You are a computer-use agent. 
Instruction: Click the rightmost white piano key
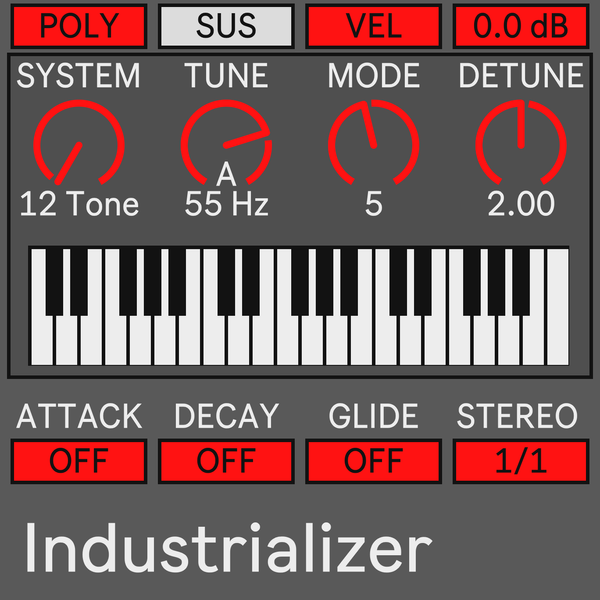pos(558,306)
